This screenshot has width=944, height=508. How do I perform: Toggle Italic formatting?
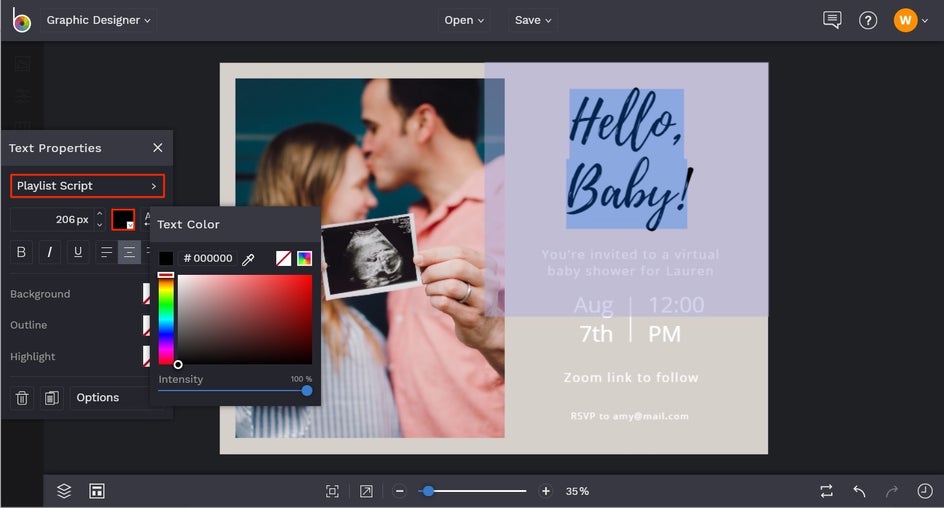[49, 252]
